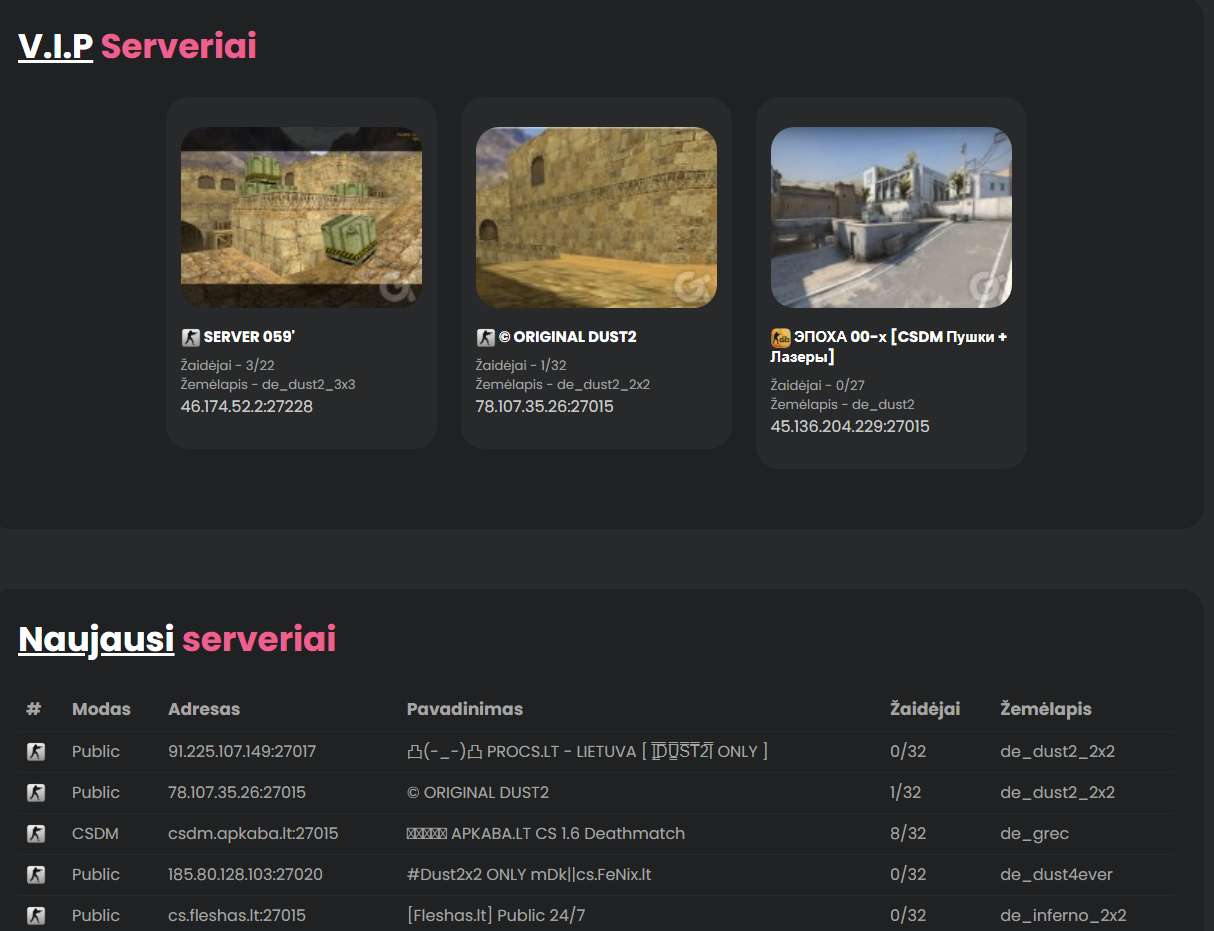1214x931 pixels.
Task: Open the © ORIGINAL DUST2 name in the table
Action: [x=478, y=793]
